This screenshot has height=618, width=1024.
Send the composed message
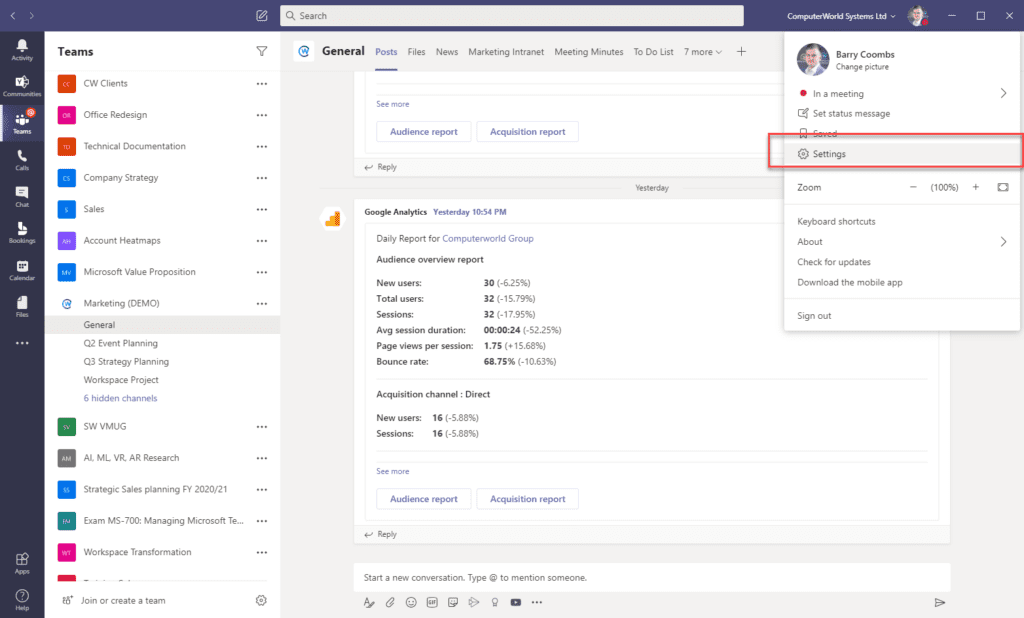[x=940, y=602]
